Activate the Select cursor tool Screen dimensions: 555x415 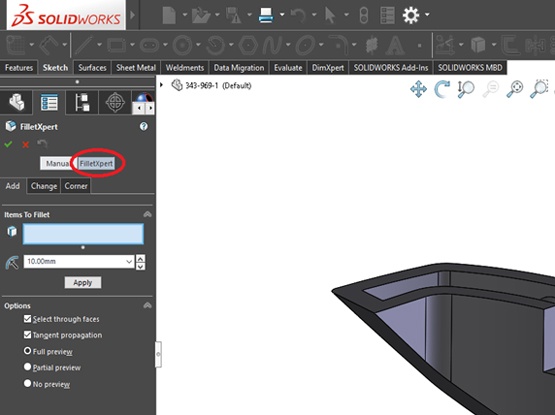click(330, 16)
